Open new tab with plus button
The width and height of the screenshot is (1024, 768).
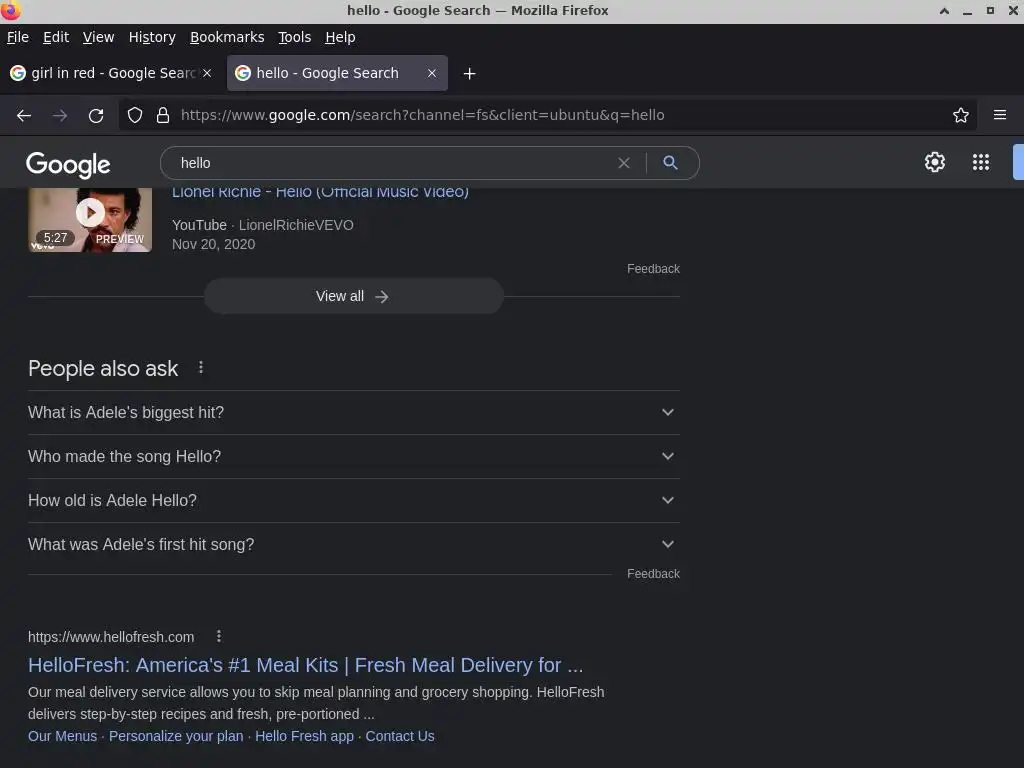click(469, 74)
